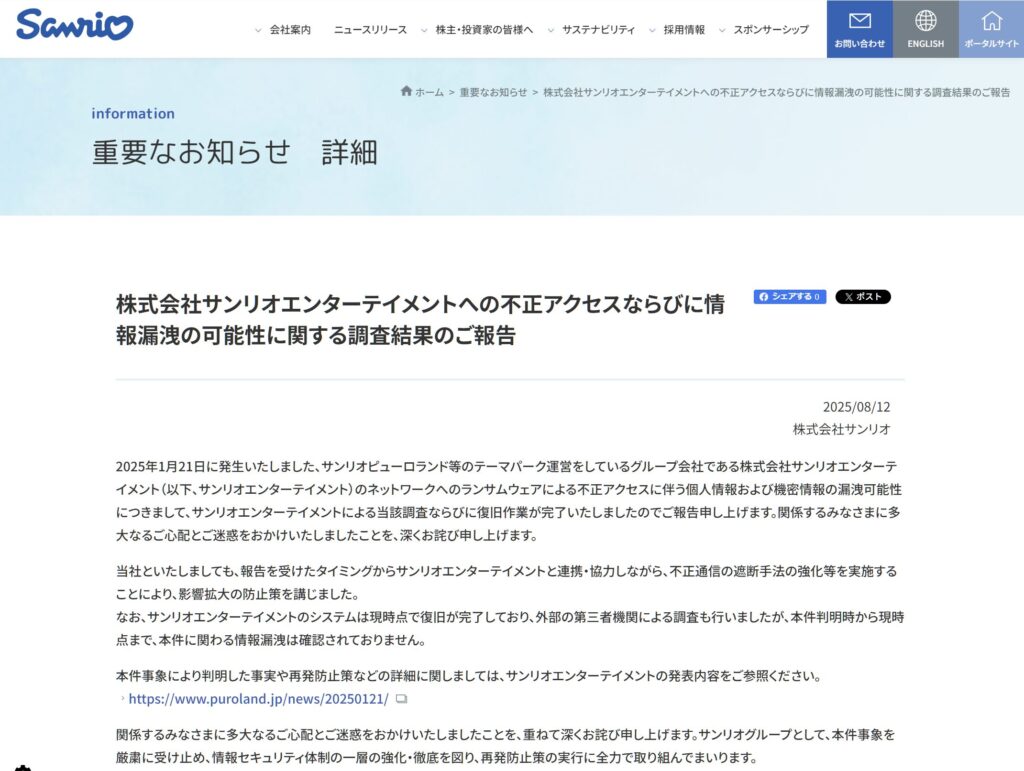Click the last breadcrumb item text
Image resolution: width=1024 pixels, height=771 pixels.
(x=776, y=92)
